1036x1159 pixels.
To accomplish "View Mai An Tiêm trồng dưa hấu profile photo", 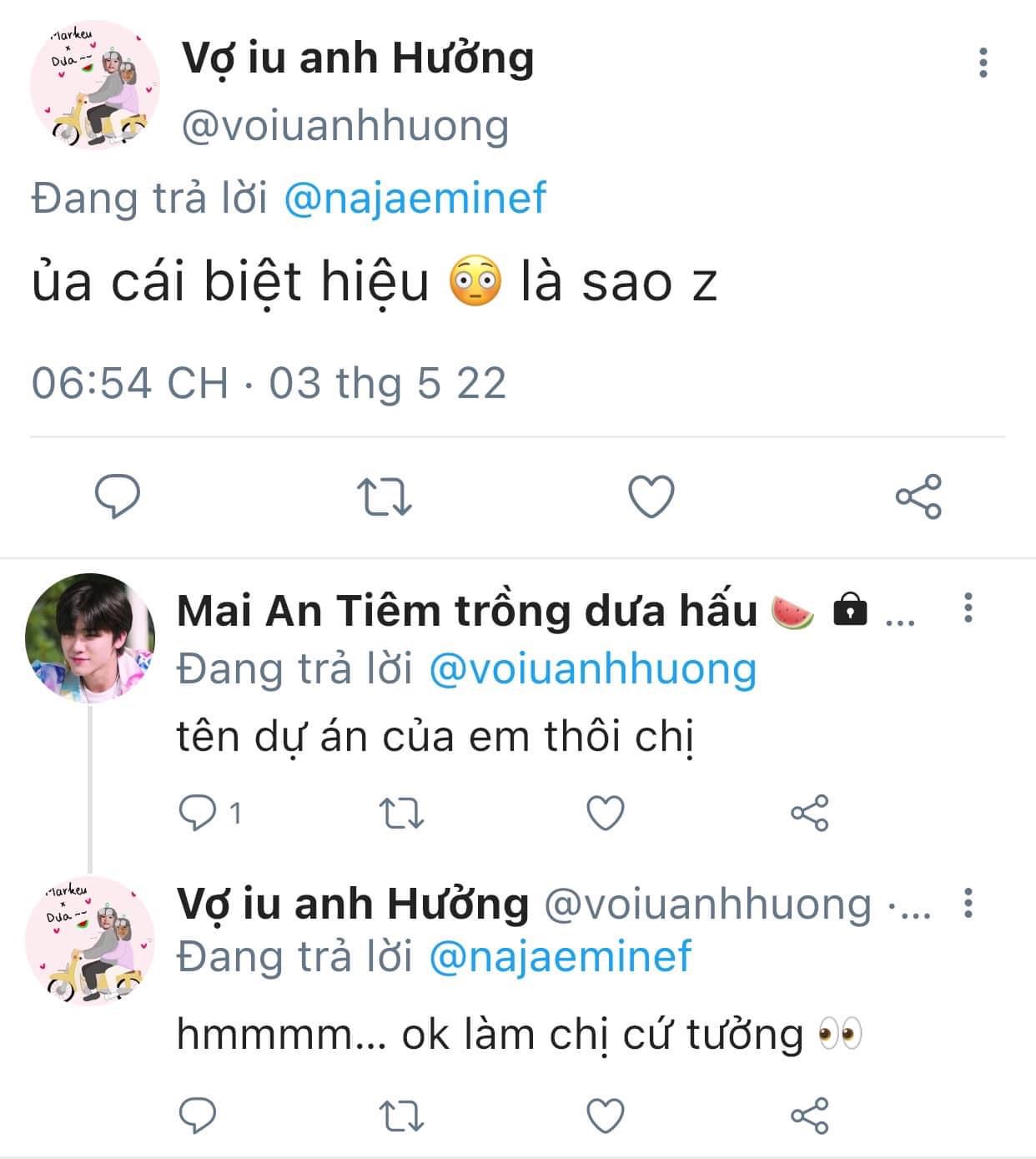I will click(90, 638).
